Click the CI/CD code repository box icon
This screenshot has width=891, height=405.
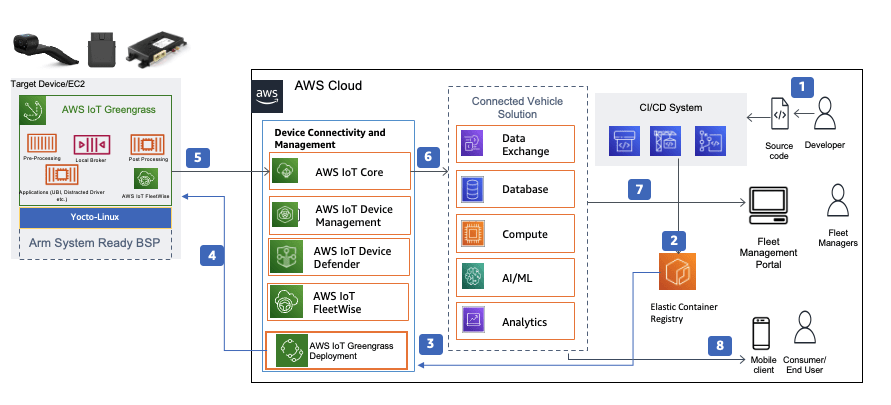coord(624,141)
